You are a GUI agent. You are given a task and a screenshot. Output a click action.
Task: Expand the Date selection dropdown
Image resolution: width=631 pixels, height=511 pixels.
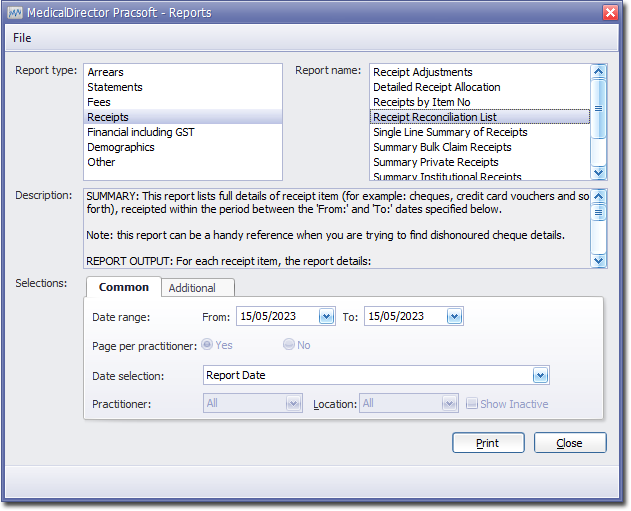click(540, 376)
